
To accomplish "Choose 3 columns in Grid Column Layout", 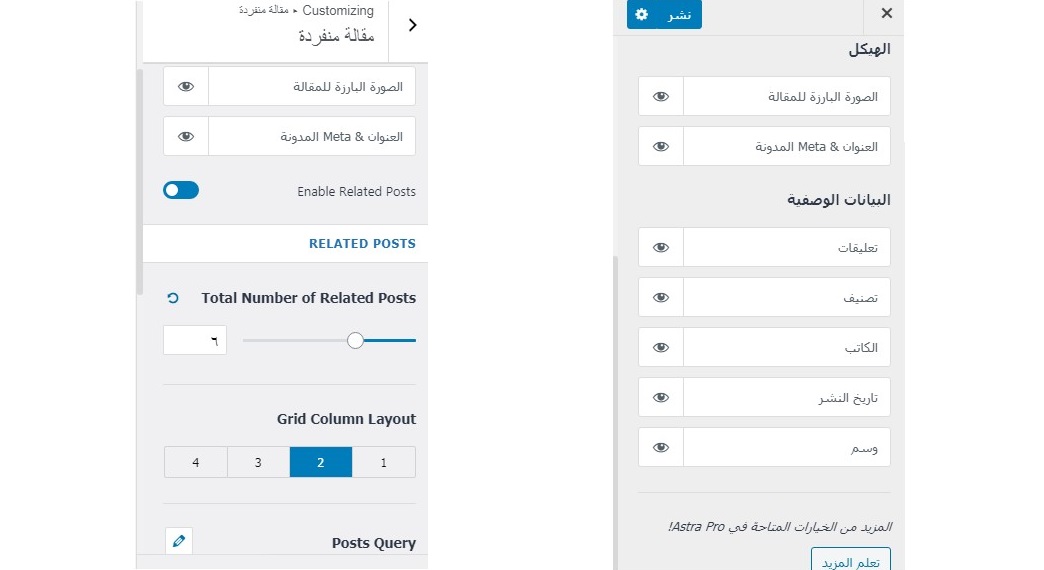I will click(258, 462).
